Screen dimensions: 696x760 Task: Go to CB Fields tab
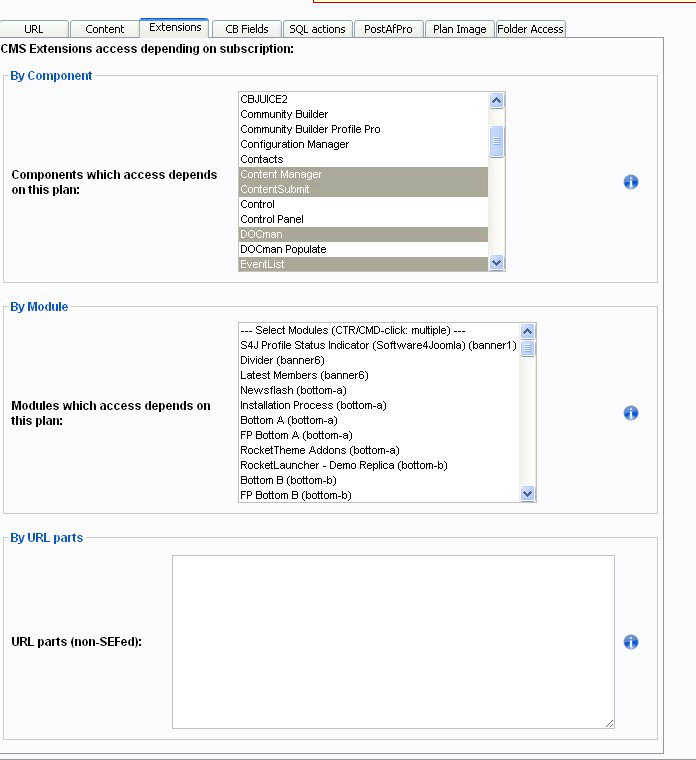(x=247, y=29)
